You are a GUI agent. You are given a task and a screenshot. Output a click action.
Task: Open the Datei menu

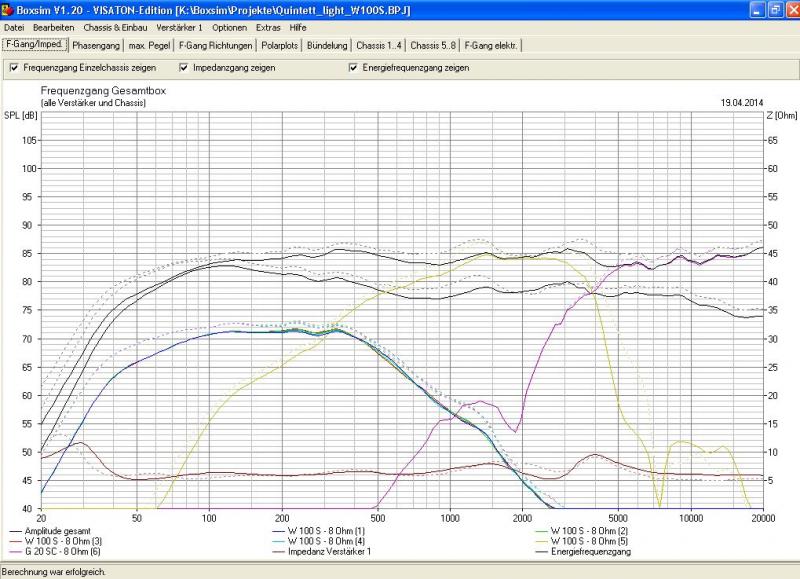point(14,27)
